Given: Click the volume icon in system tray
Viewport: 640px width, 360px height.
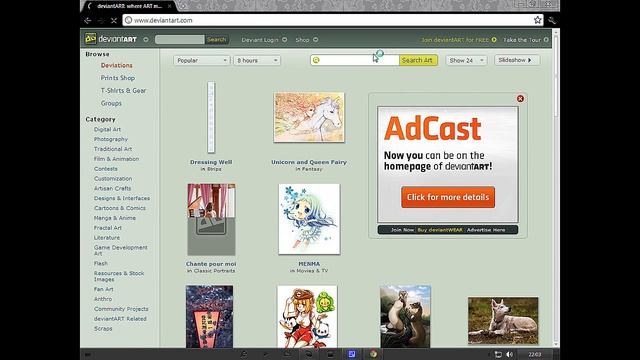Looking at the screenshot, I should (x=509, y=354).
